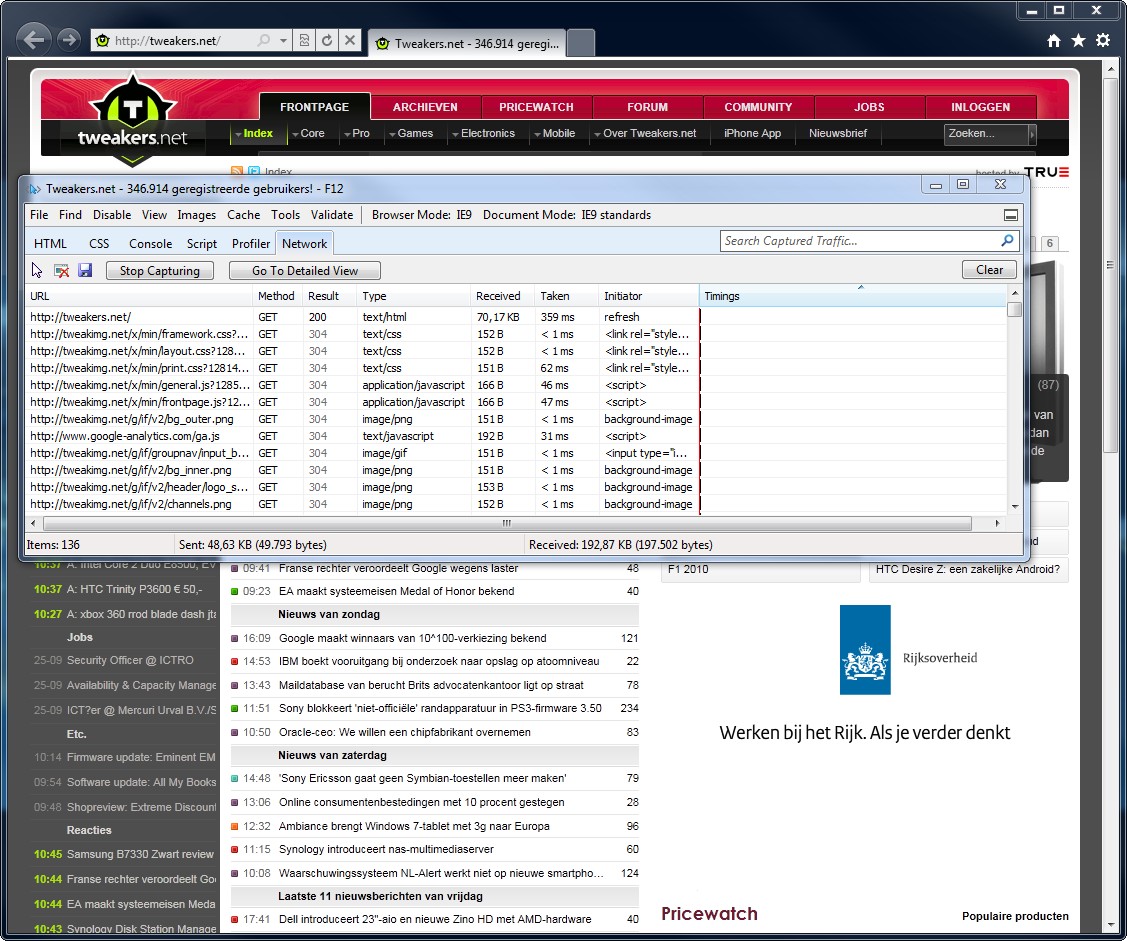
Task: Sort by the Timings column header
Action: click(x=852, y=296)
